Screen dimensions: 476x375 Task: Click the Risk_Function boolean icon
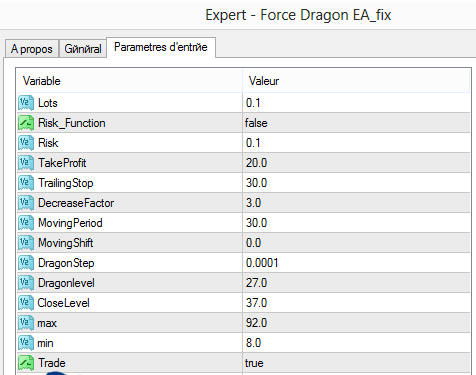26,123
